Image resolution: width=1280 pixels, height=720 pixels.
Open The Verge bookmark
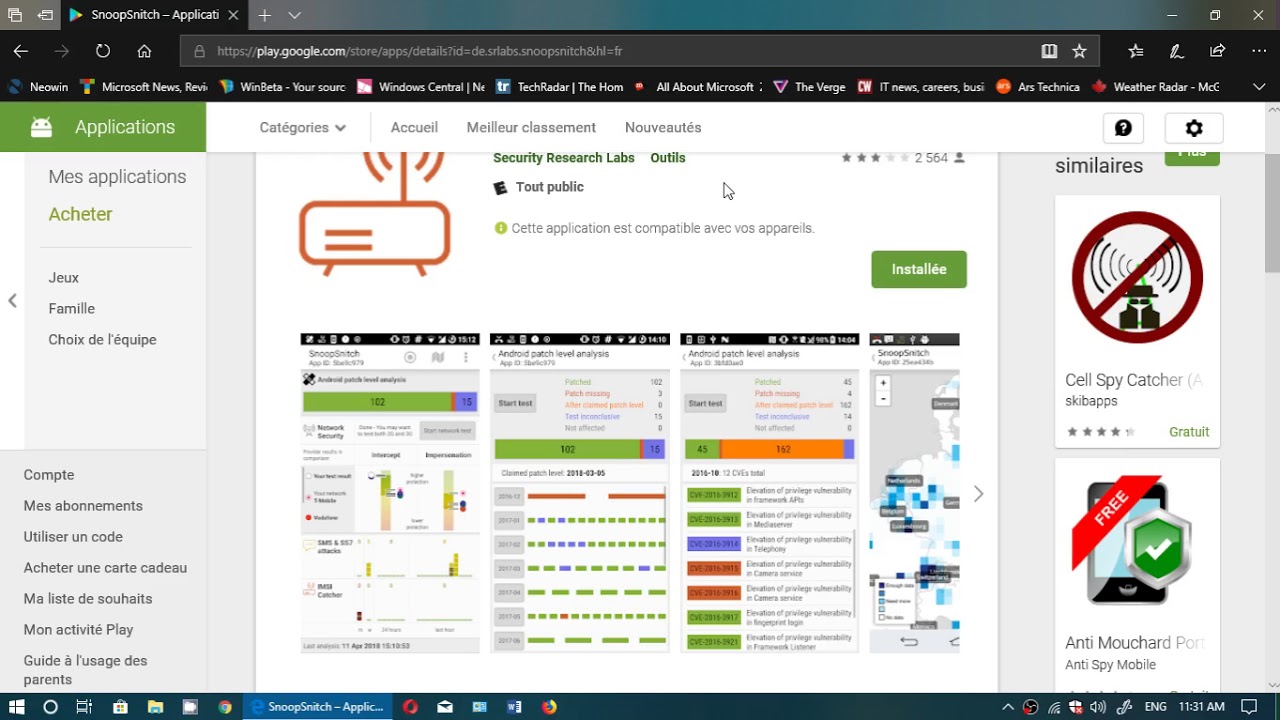point(809,87)
